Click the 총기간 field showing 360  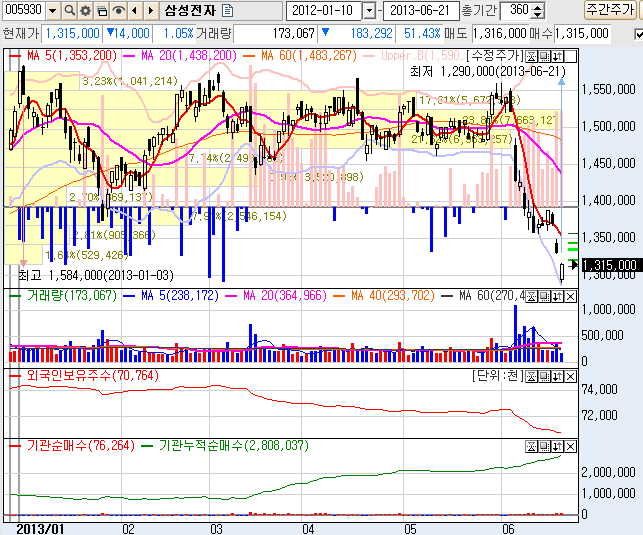(x=516, y=11)
